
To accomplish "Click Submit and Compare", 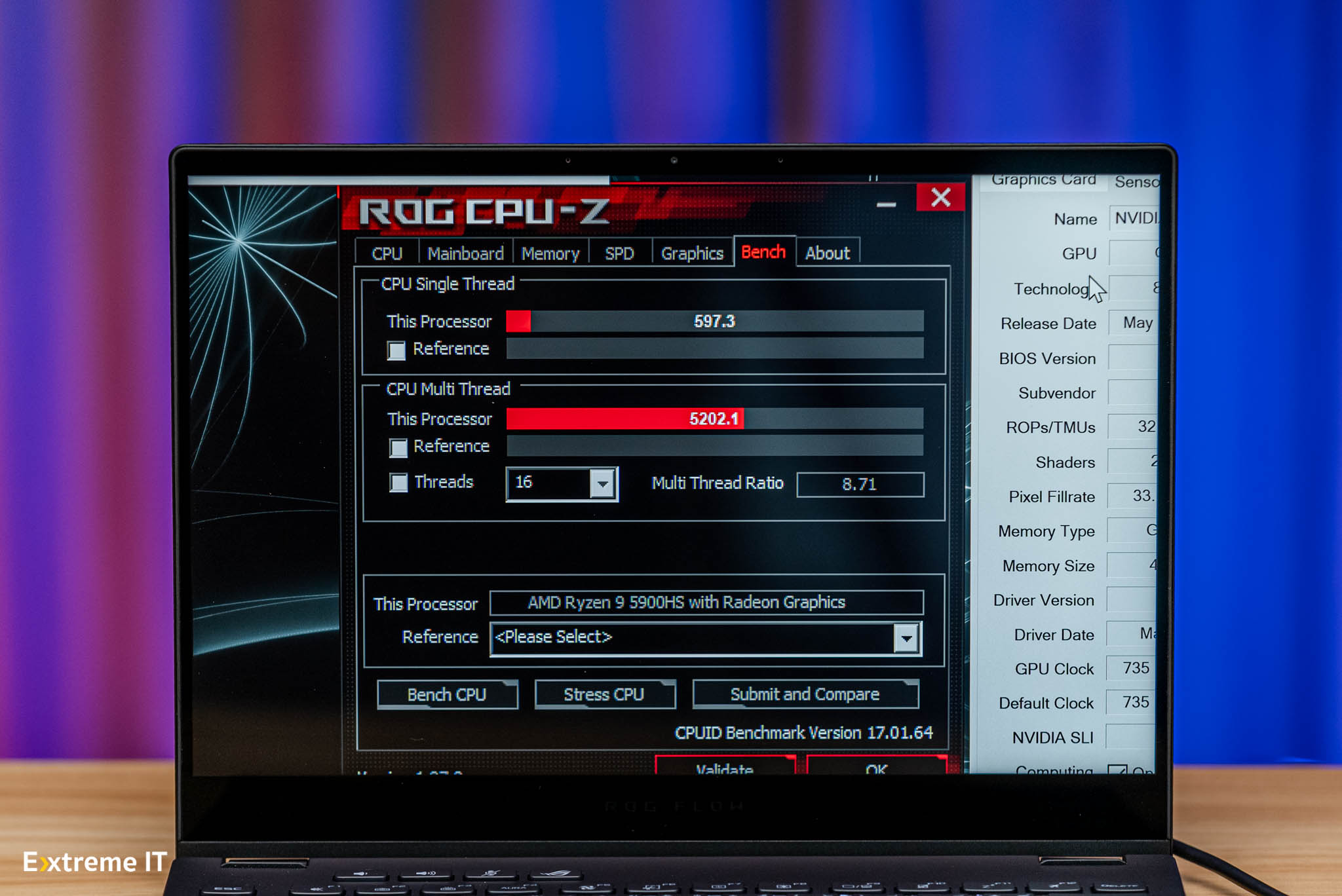I will tap(805, 694).
